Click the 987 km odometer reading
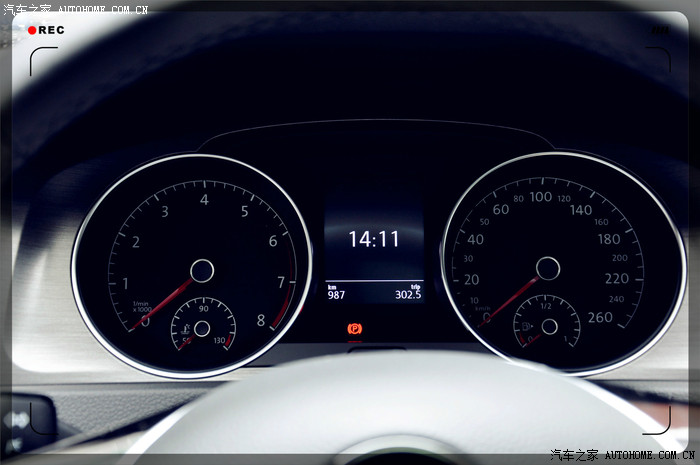Image resolution: width=700 pixels, height=465 pixels. [x=336, y=295]
